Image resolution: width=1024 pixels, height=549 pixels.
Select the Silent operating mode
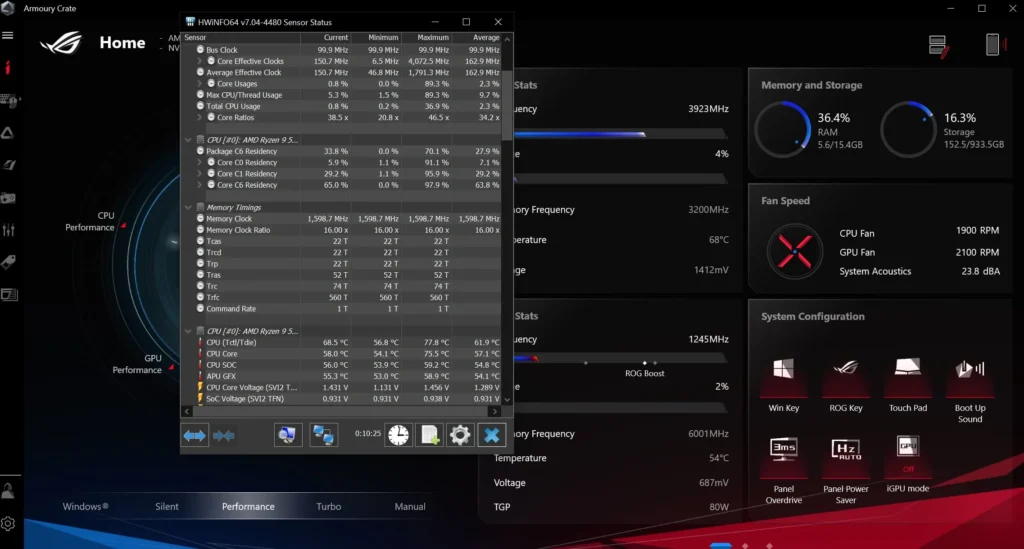pos(167,507)
